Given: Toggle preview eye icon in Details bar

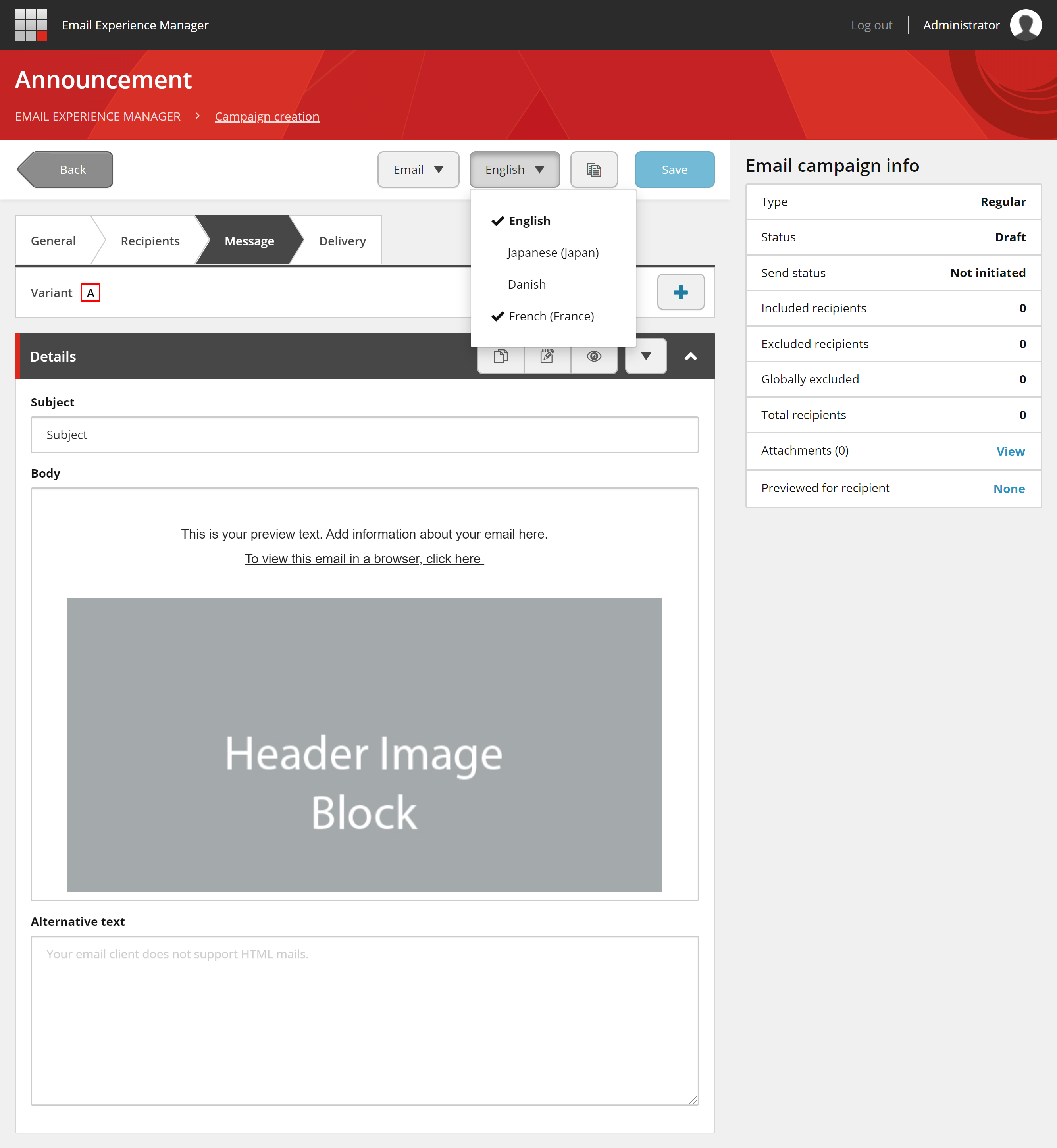Looking at the screenshot, I should tap(594, 356).
